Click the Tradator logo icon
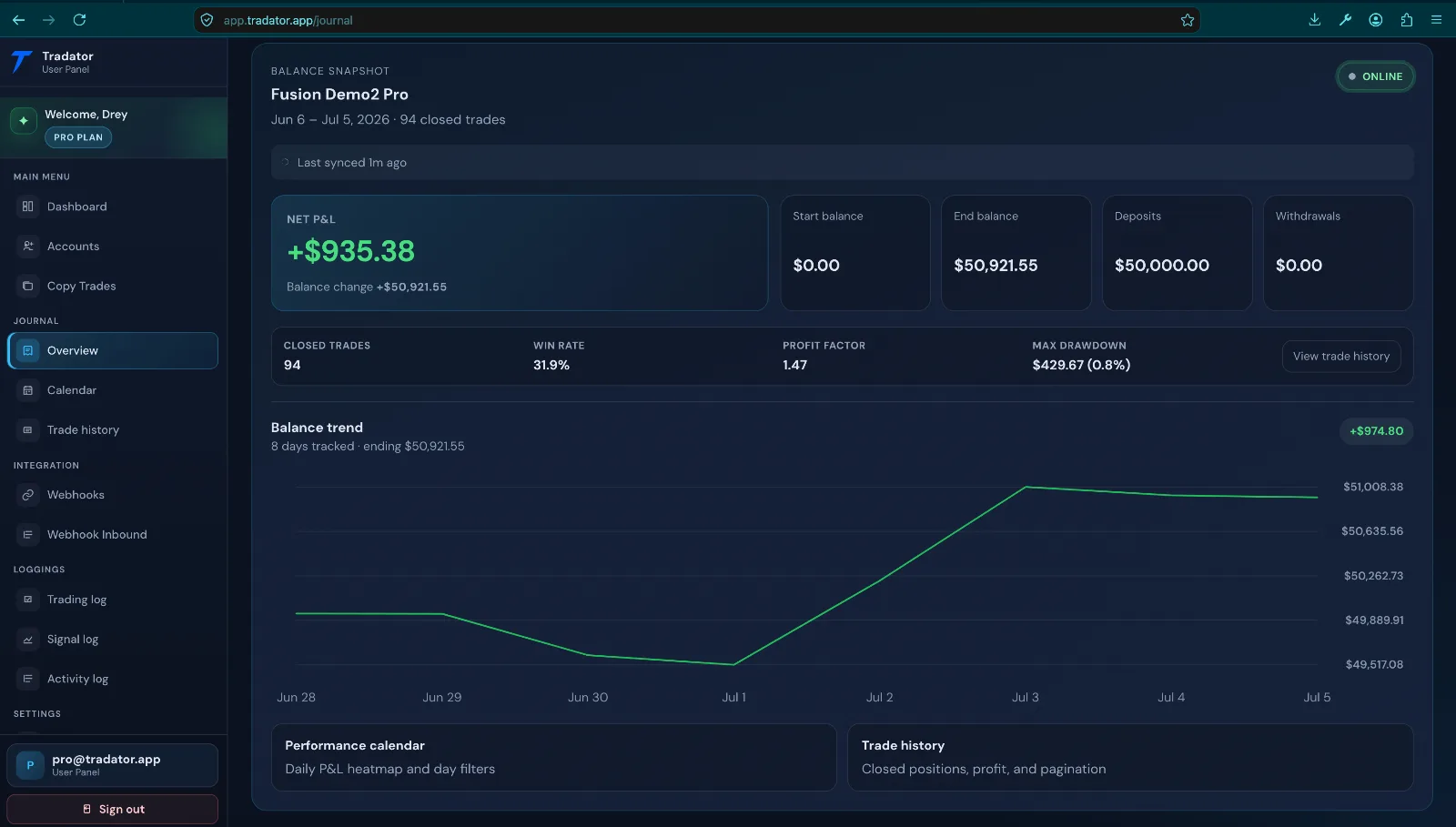Viewport: 1456px width, 827px height. click(x=22, y=62)
